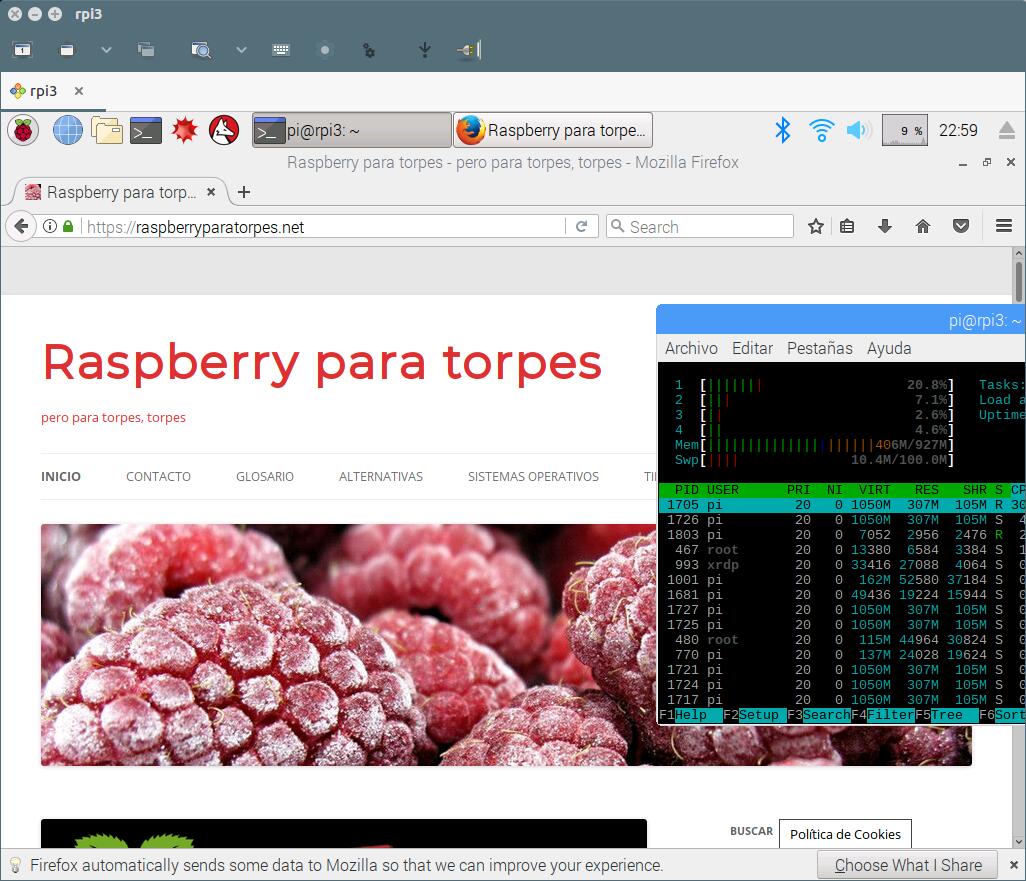Open the zoom options chevron in the toolbar
1026x881 pixels.
click(x=239, y=49)
